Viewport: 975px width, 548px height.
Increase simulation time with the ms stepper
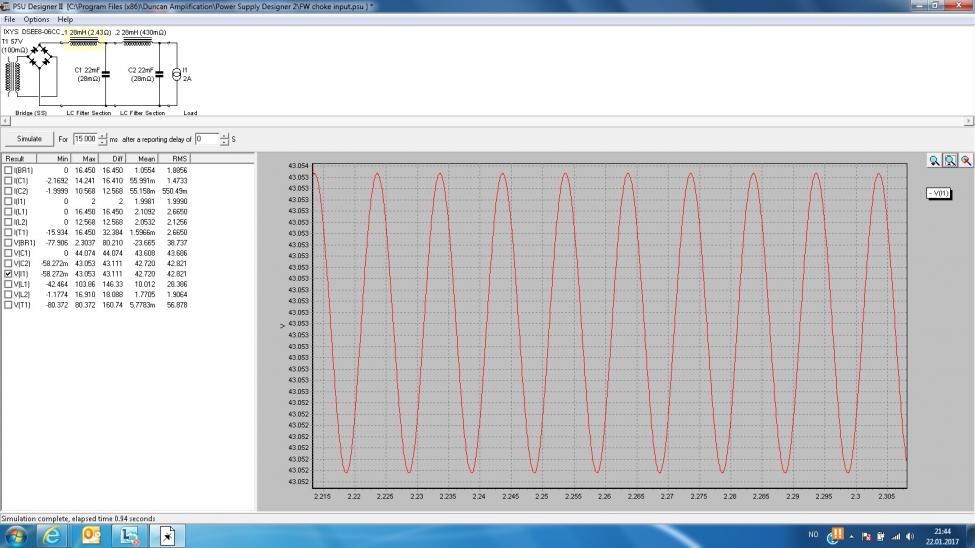103,136
